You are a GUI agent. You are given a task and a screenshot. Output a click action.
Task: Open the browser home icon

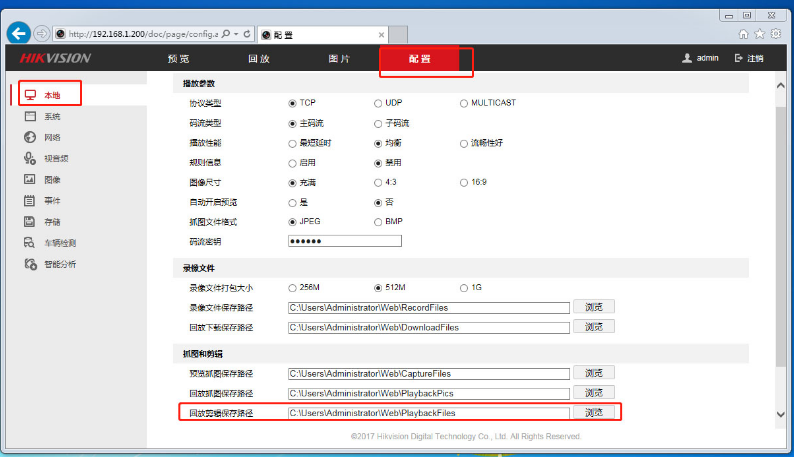tap(742, 34)
